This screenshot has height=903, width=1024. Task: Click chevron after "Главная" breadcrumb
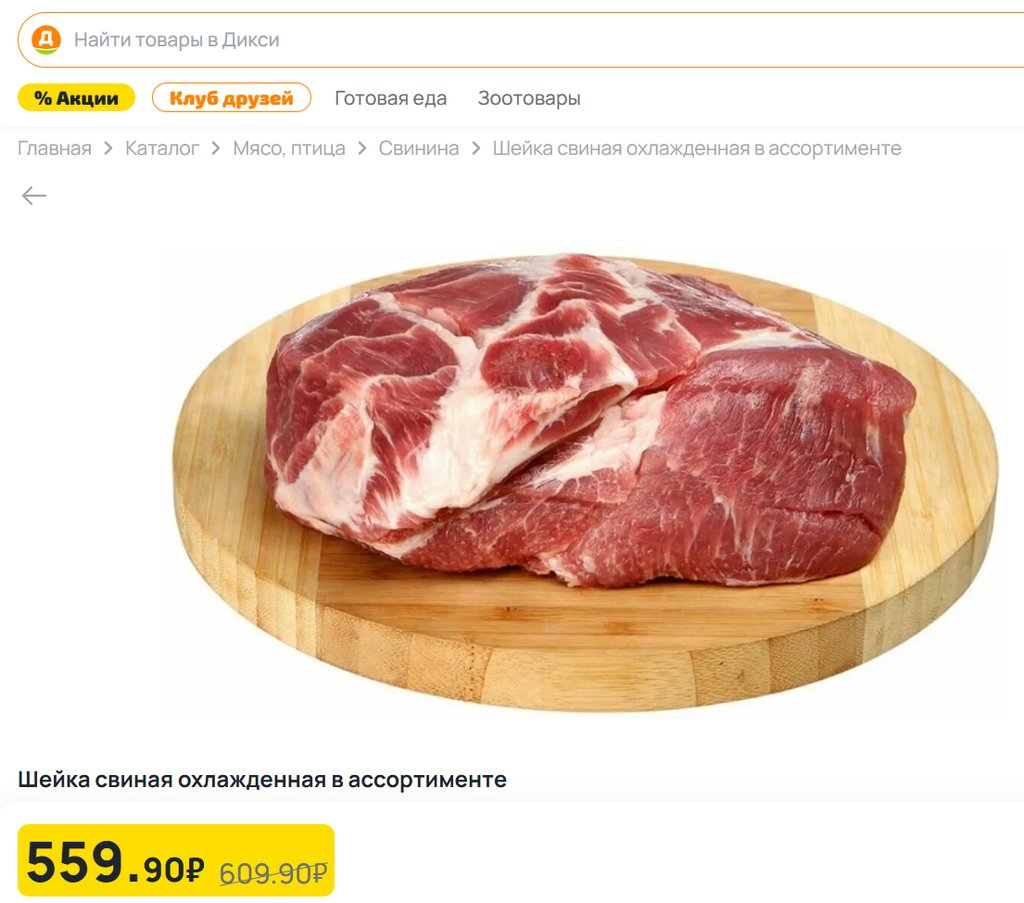click(x=108, y=149)
